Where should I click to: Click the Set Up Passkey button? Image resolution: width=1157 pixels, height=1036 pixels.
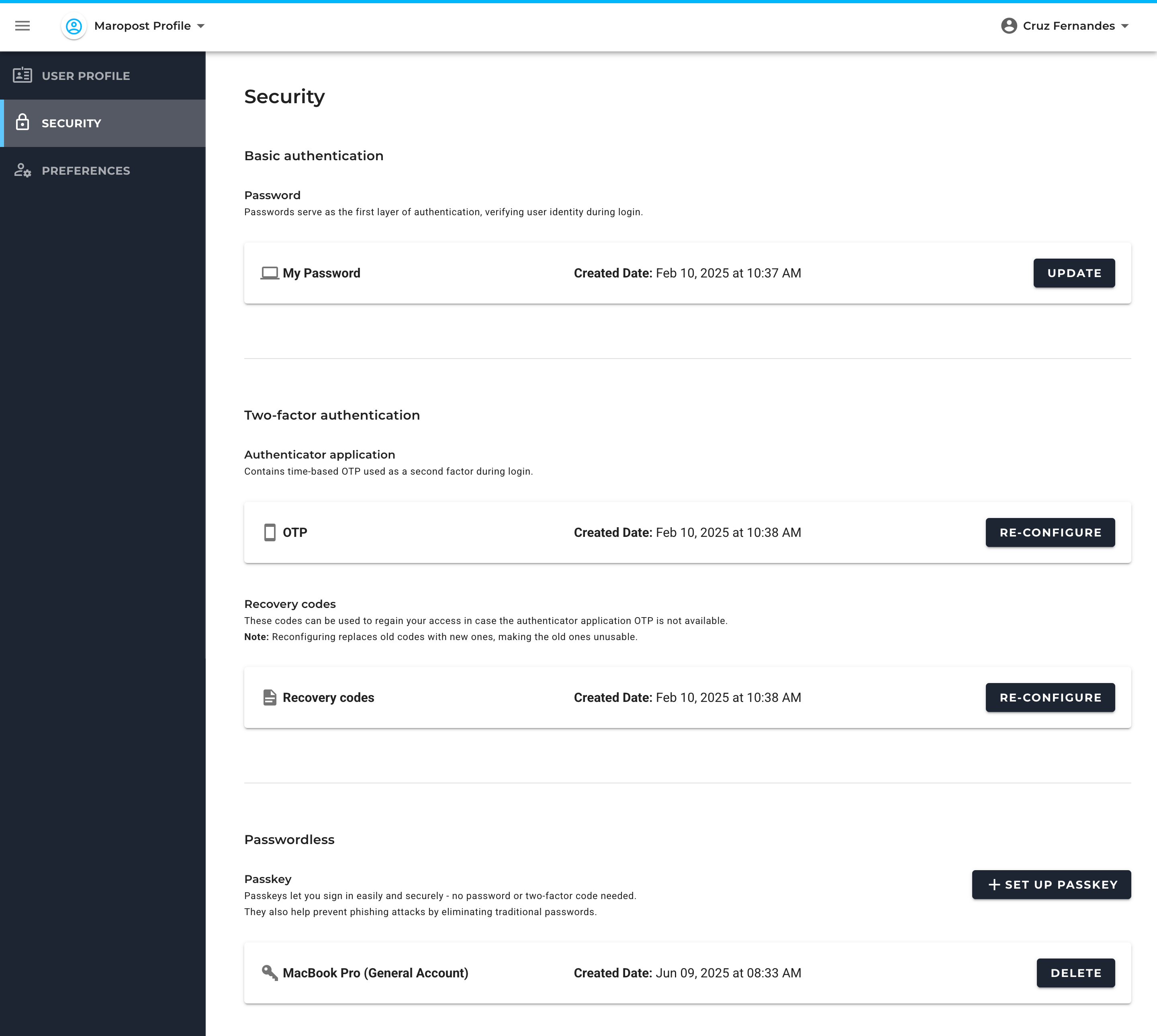click(1051, 885)
